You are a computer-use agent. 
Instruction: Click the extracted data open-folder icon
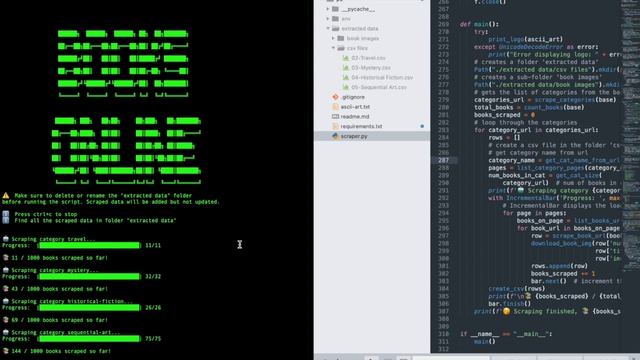coord(336,29)
